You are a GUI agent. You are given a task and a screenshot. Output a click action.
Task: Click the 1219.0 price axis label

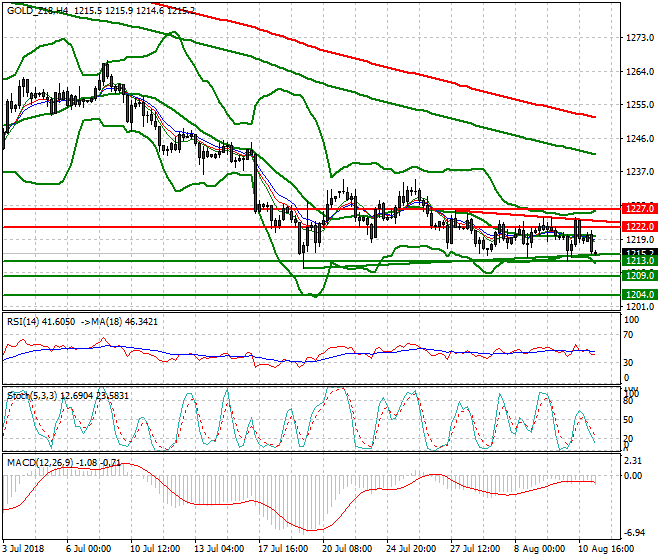[640, 240]
